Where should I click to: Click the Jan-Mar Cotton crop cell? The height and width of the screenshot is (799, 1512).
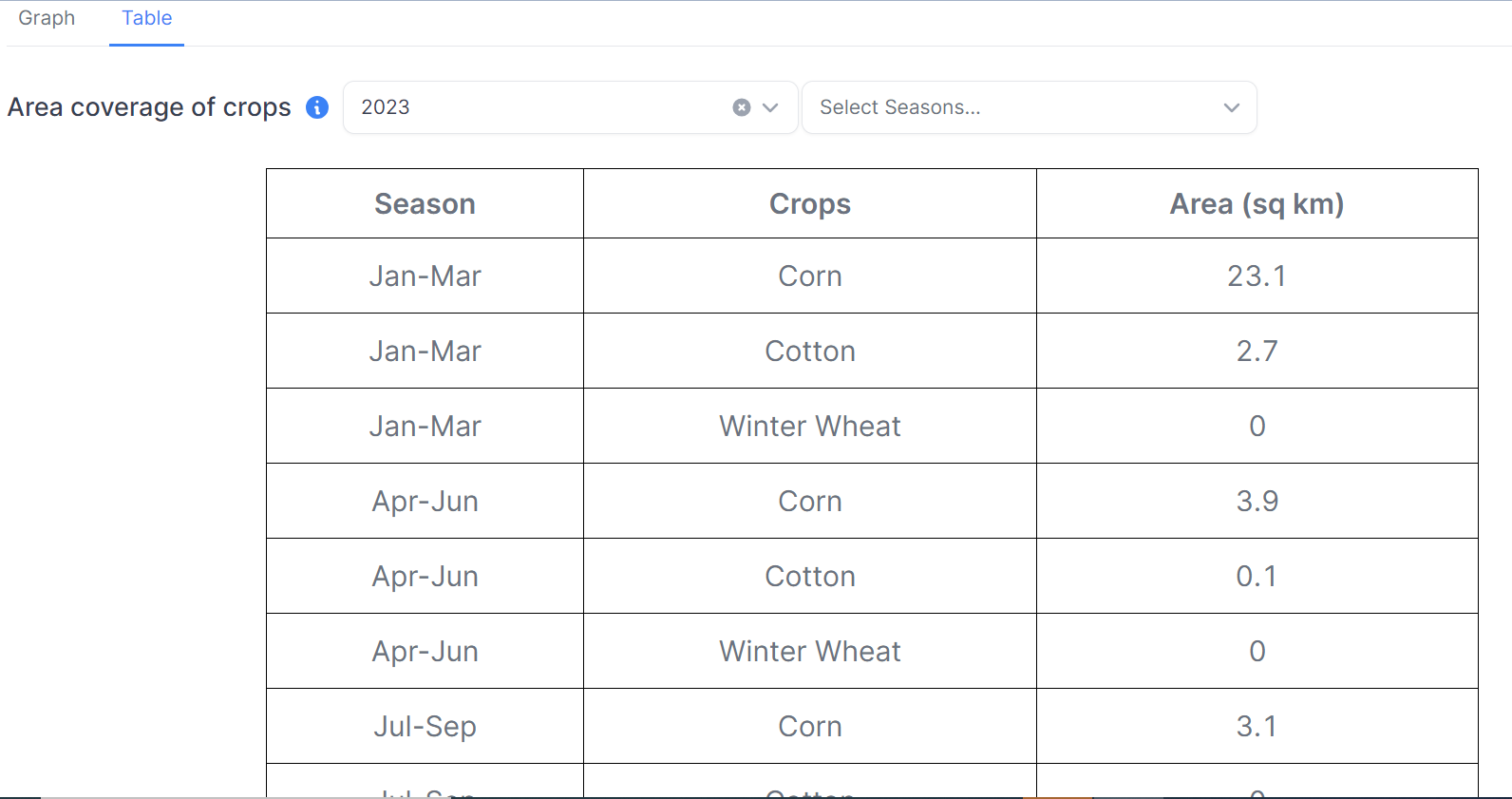coord(809,351)
